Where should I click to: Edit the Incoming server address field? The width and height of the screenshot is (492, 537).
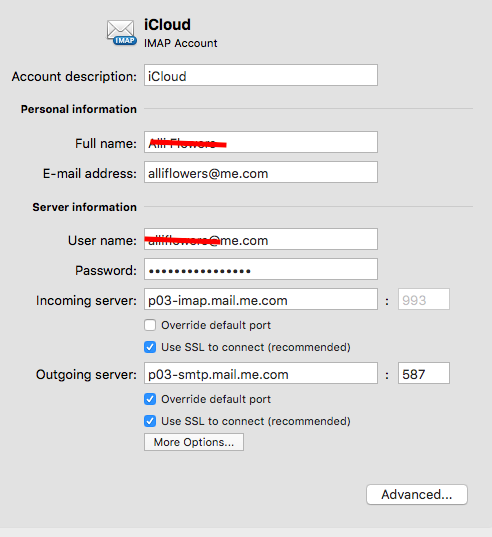pos(261,299)
